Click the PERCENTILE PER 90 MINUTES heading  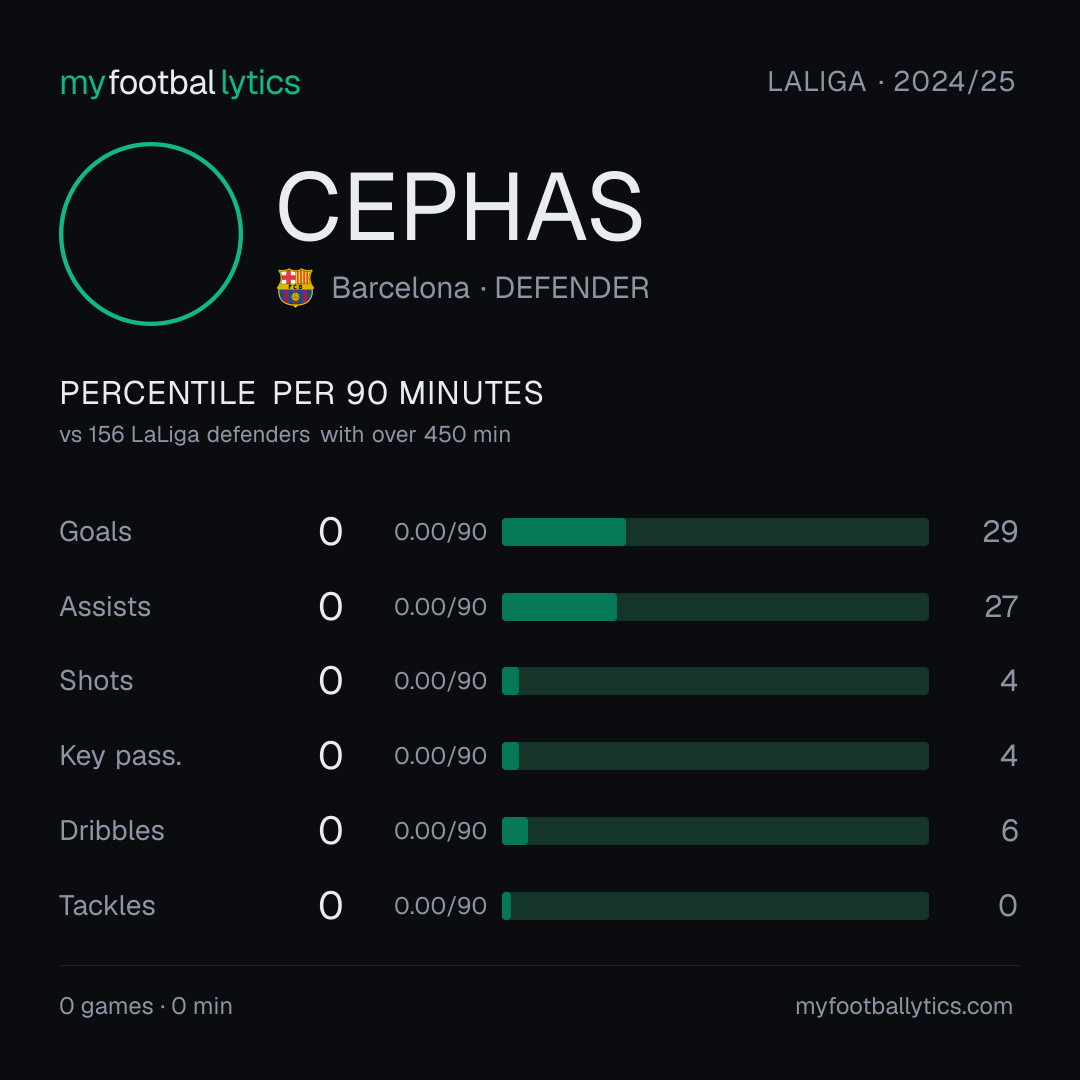pyautogui.click(x=301, y=393)
